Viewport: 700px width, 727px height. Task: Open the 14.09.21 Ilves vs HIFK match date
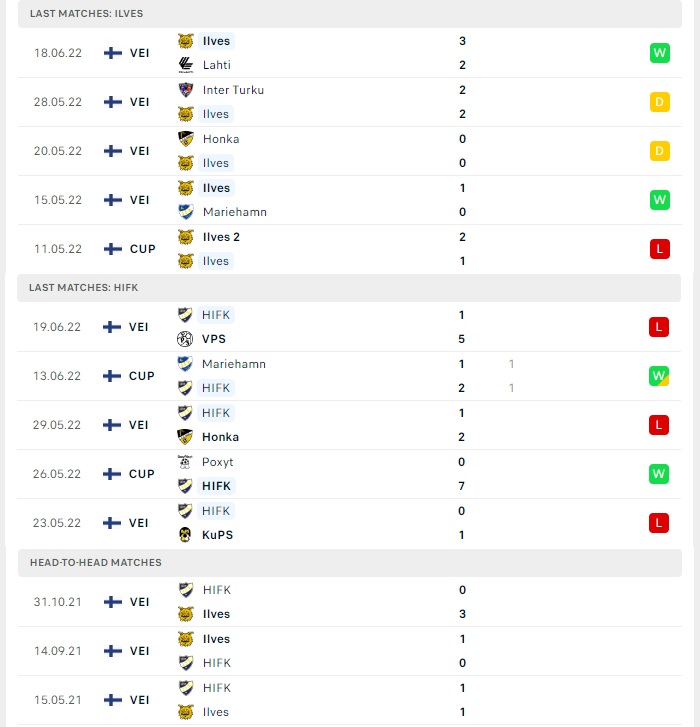pos(57,651)
